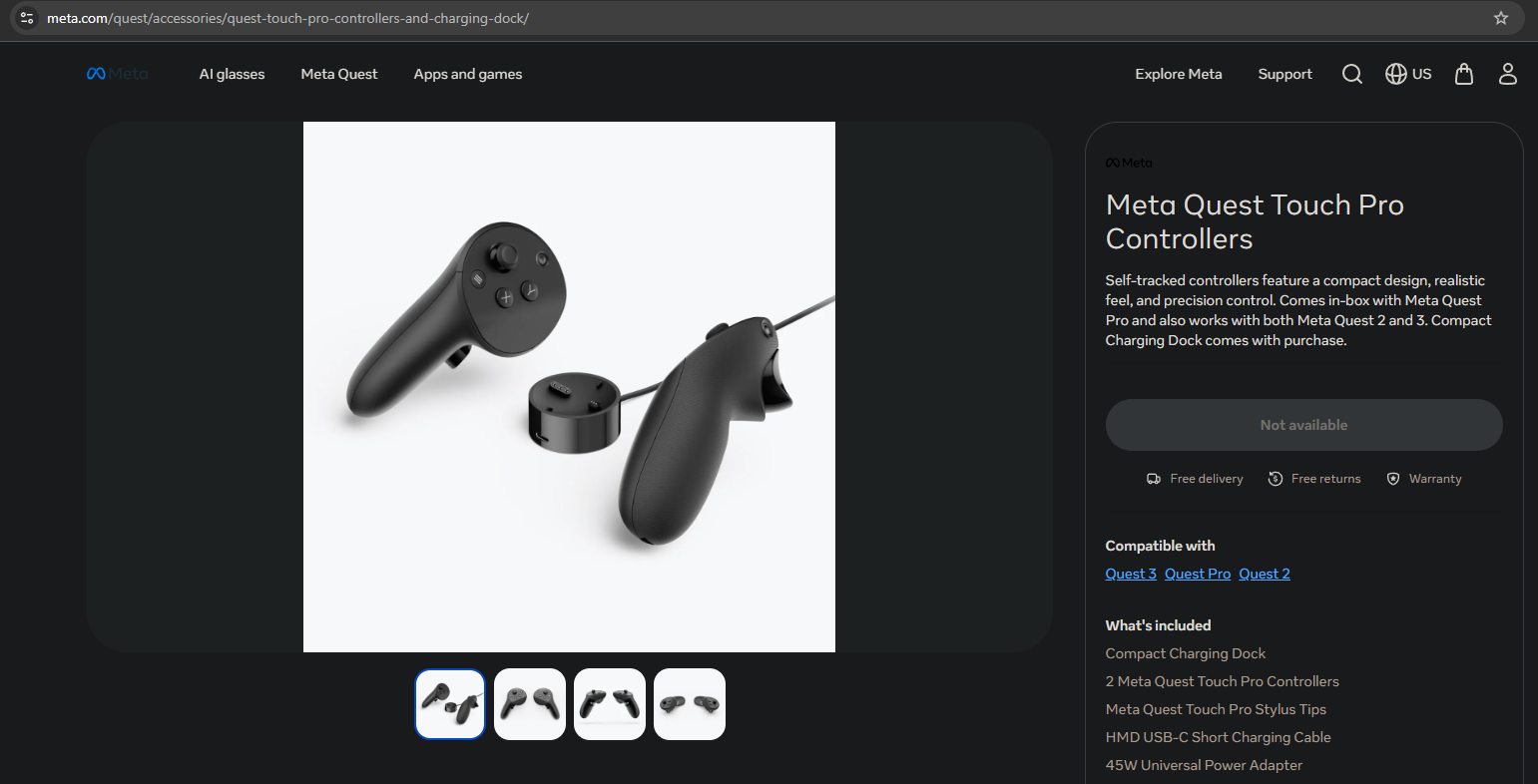
Task: Open the Meta Quest menu
Action: pyautogui.click(x=339, y=74)
